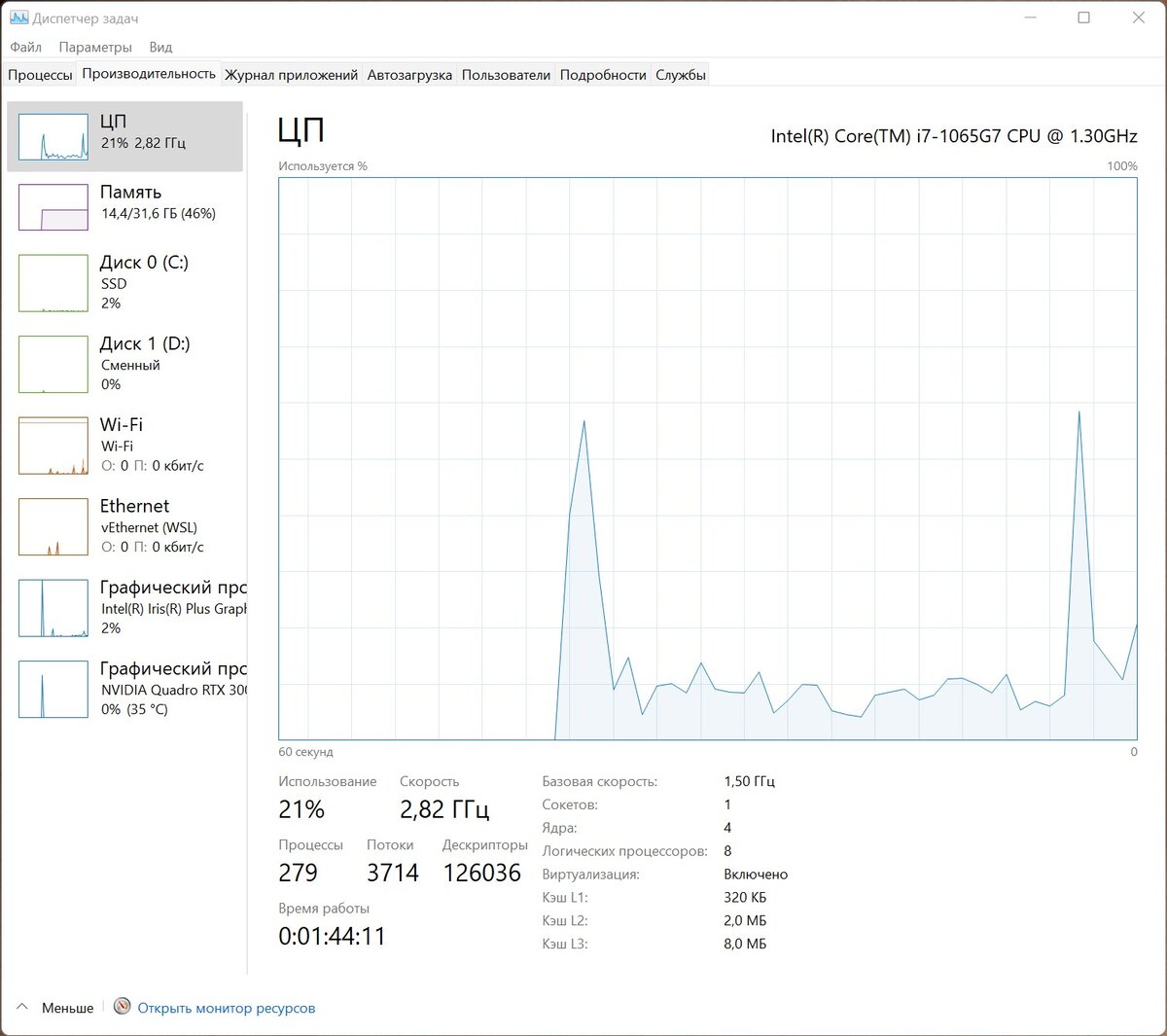Click the SSD label under Диск 0
The width and height of the screenshot is (1167, 1036).
114,284
